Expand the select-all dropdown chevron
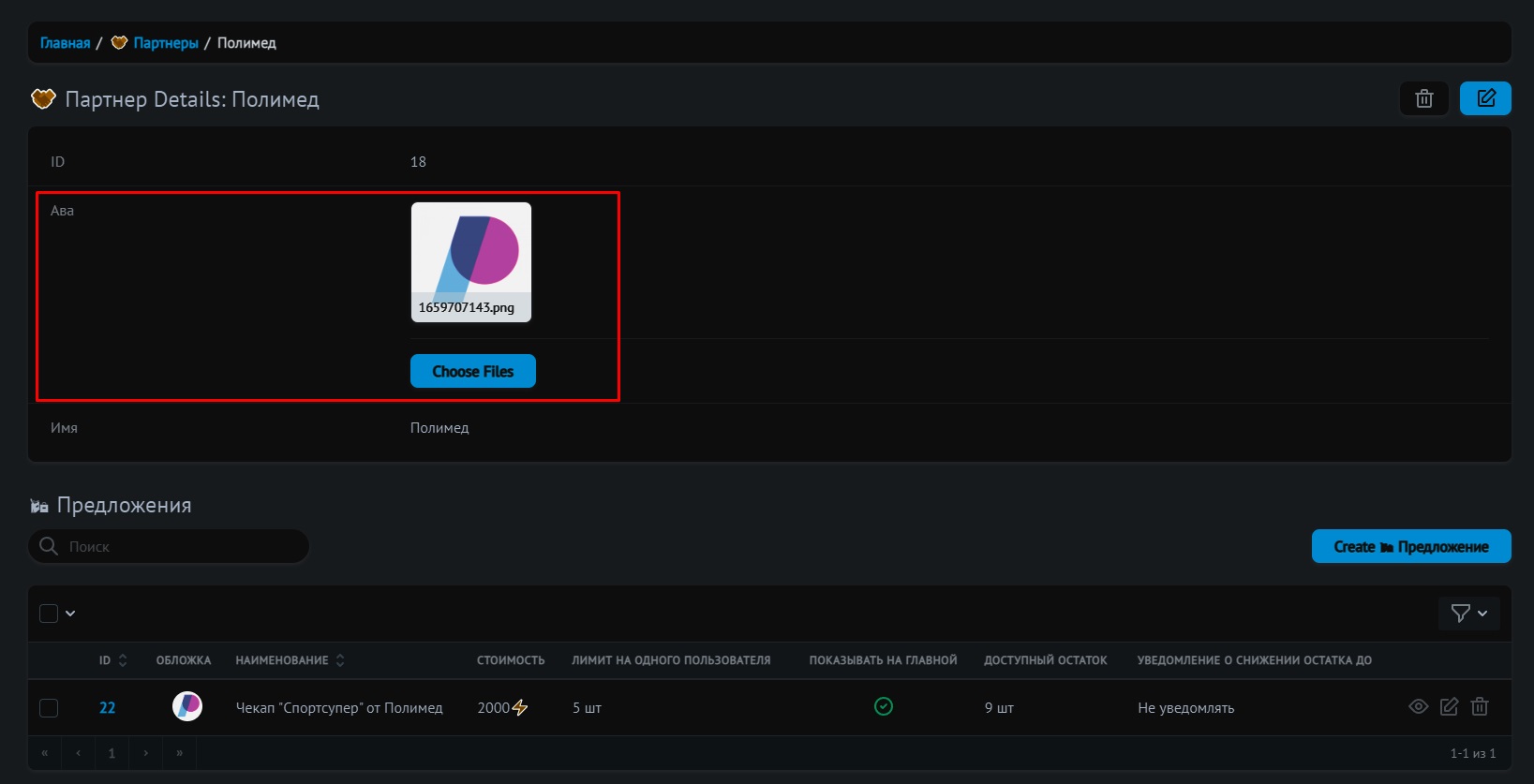The width and height of the screenshot is (1534, 784). (70, 614)
